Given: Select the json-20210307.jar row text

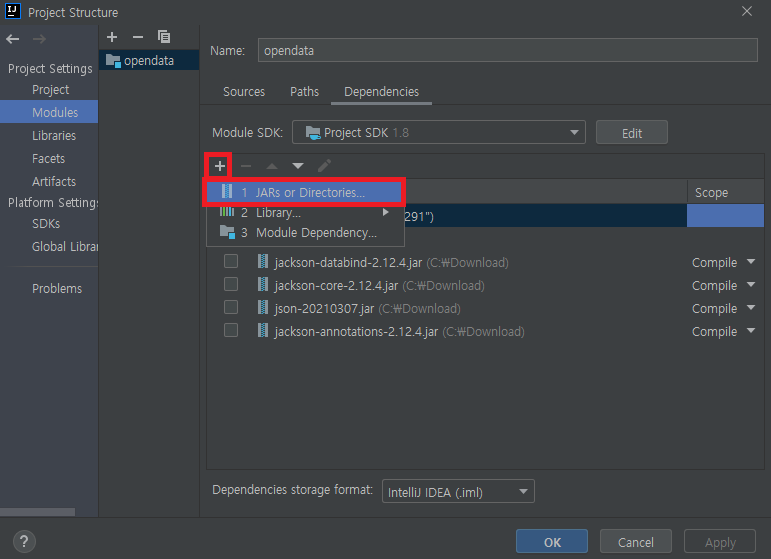Looking at the screenshot, I should [324, 309].
